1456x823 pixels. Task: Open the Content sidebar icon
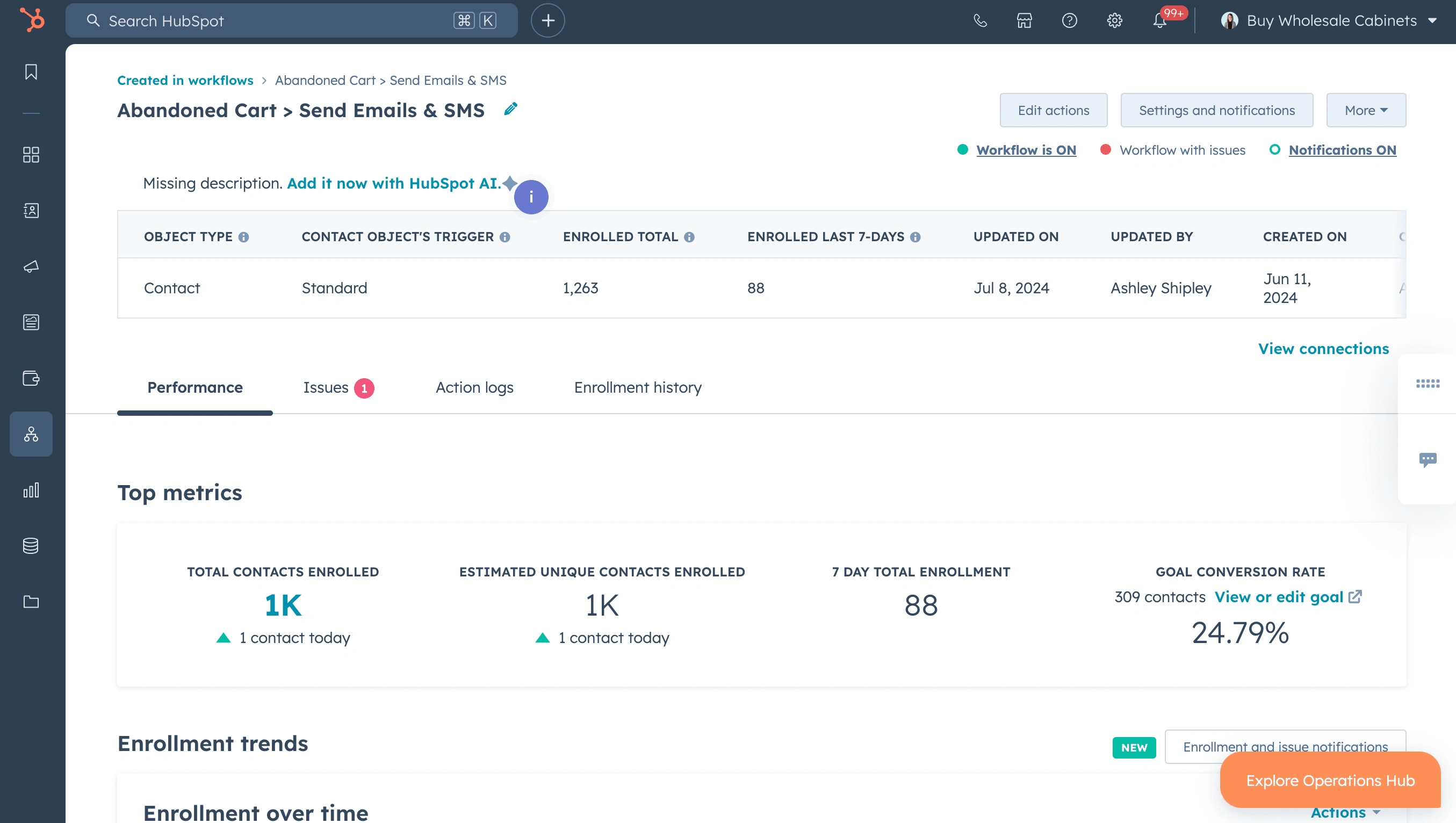[x=31, y=322]
